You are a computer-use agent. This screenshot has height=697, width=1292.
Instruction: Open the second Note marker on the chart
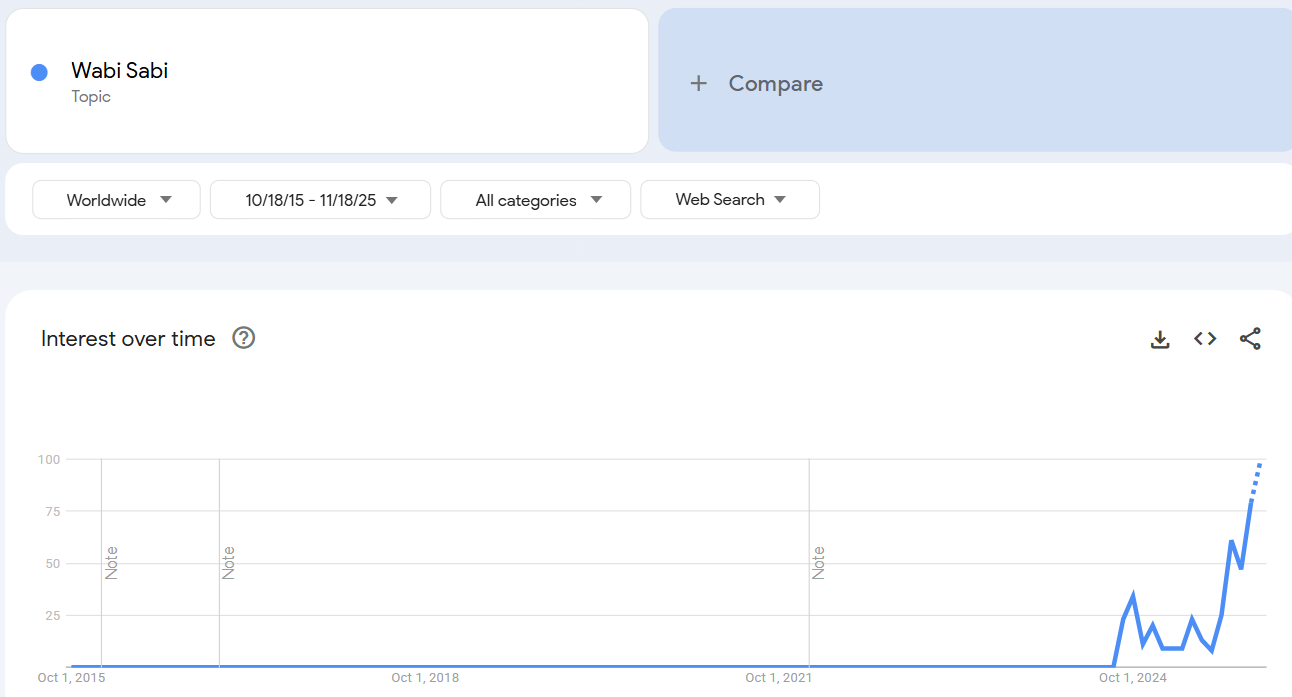228,562
